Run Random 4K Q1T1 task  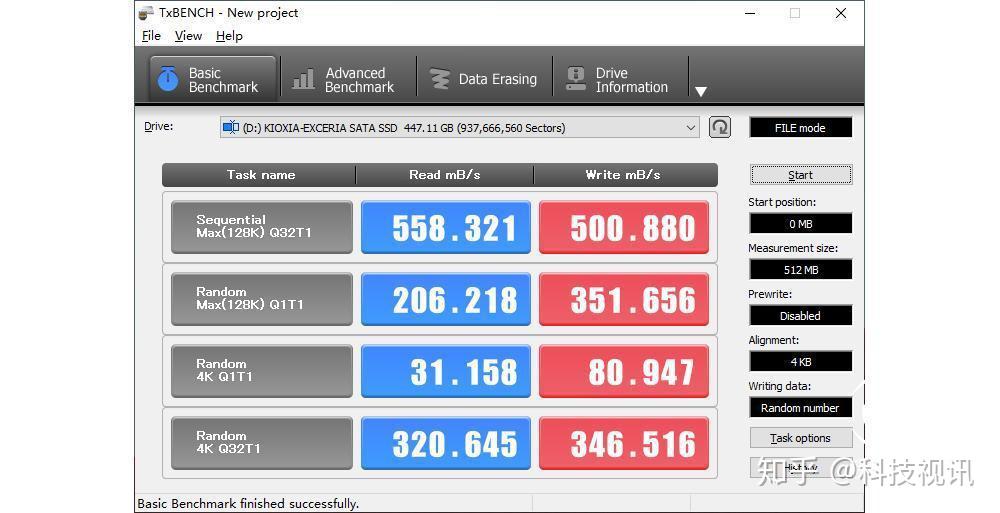pyautogui.click(x=261, y=371)
